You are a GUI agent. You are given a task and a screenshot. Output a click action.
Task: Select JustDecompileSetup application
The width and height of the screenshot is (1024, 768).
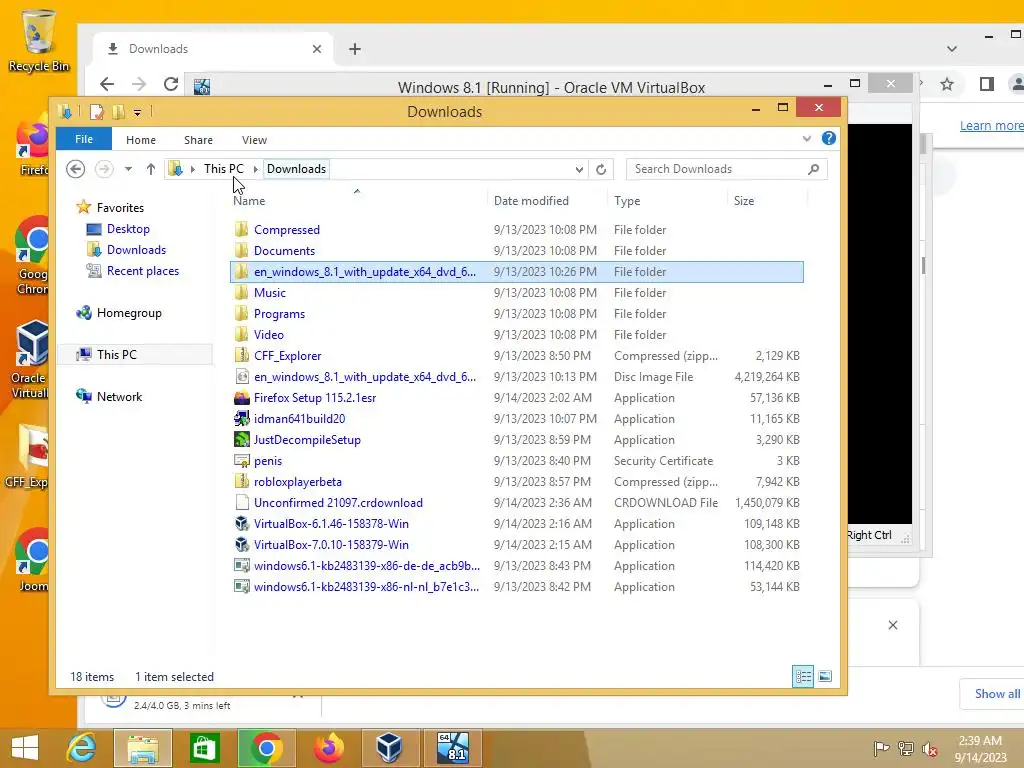click(x=517, y=440)
